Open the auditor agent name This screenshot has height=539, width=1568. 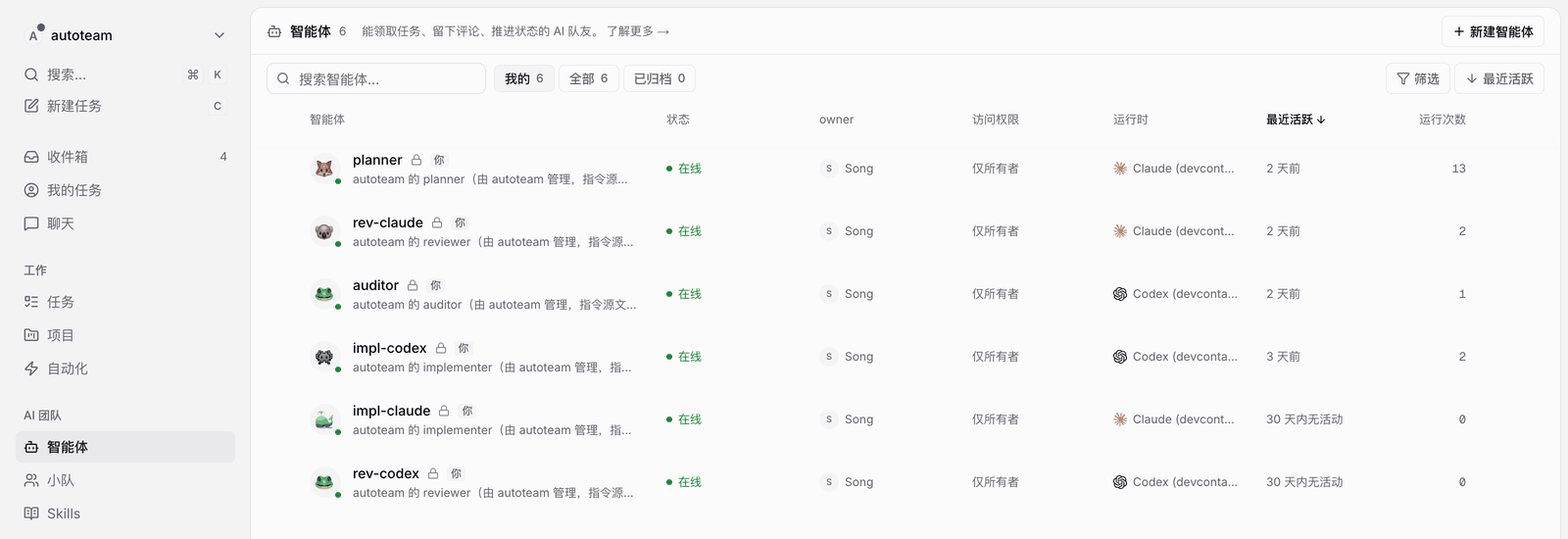point(375,285)
